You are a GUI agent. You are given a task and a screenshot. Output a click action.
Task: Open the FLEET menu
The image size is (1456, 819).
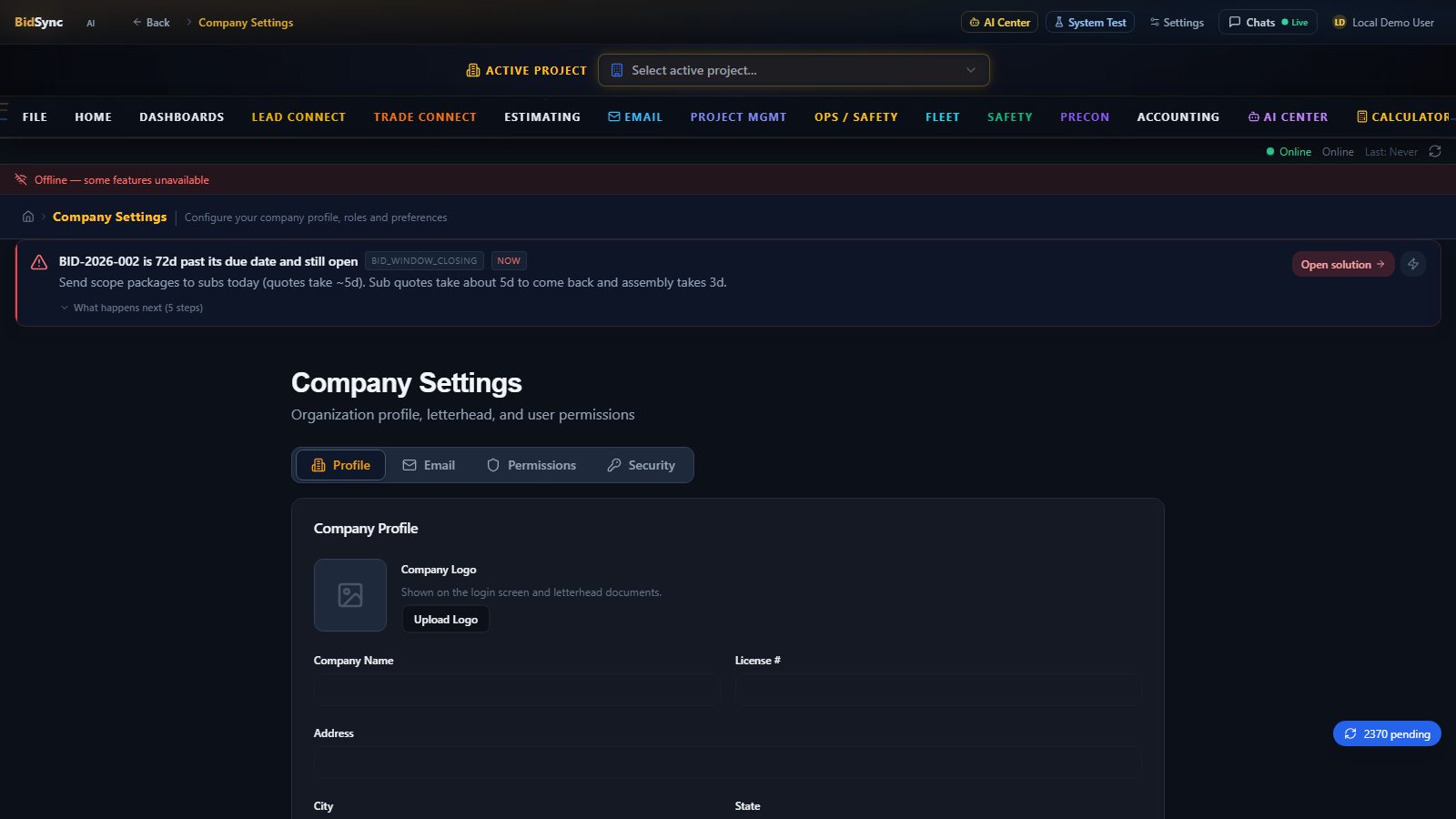[943, 116]
